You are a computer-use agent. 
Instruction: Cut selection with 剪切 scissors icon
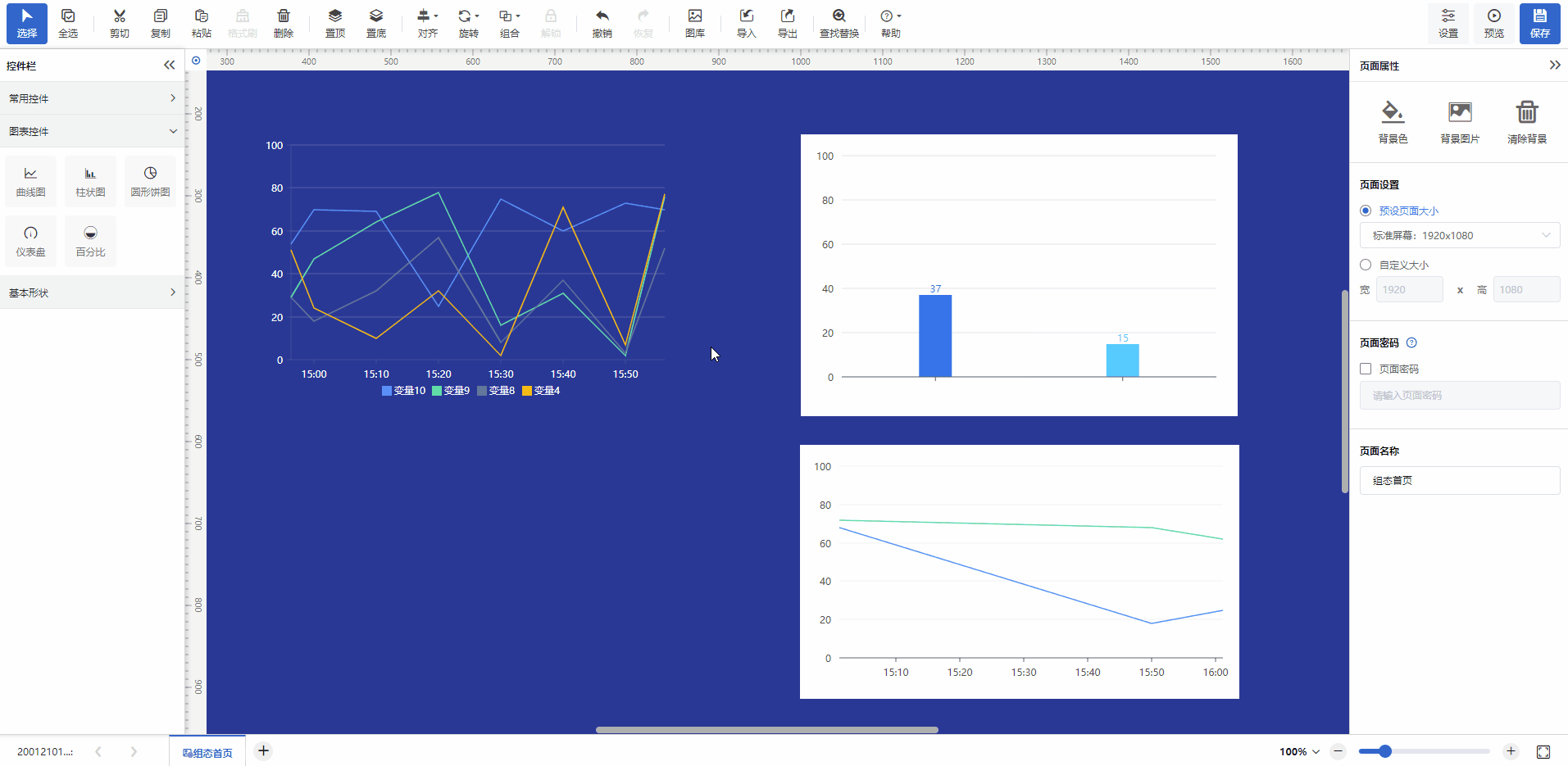click(x=120, y=23)
